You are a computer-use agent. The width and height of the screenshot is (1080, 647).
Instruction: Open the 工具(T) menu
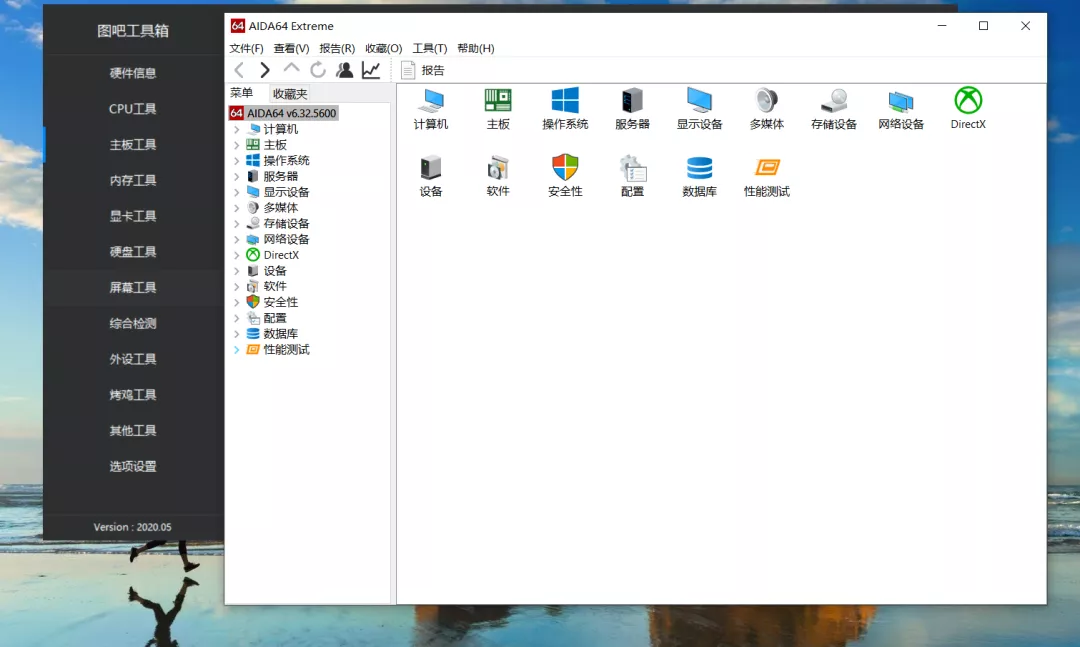point(430,48)
